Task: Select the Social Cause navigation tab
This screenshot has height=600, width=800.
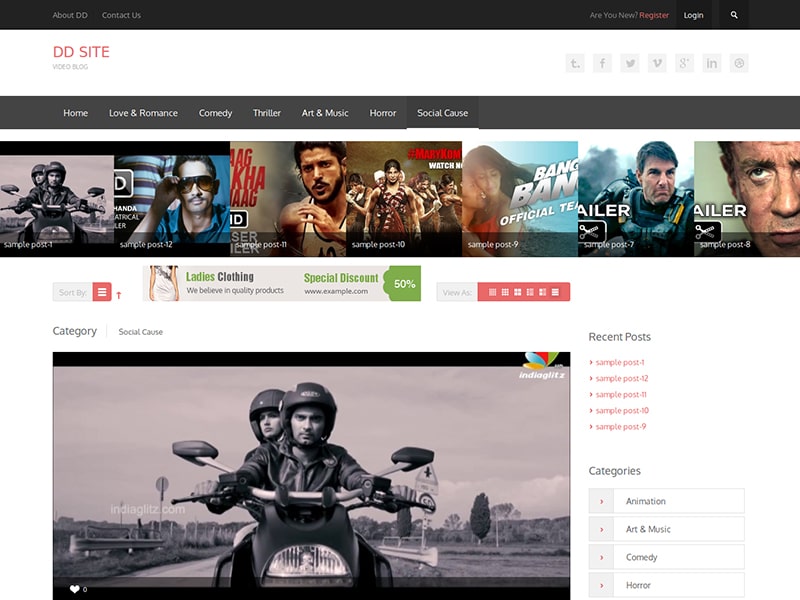Action: (442, 113)
